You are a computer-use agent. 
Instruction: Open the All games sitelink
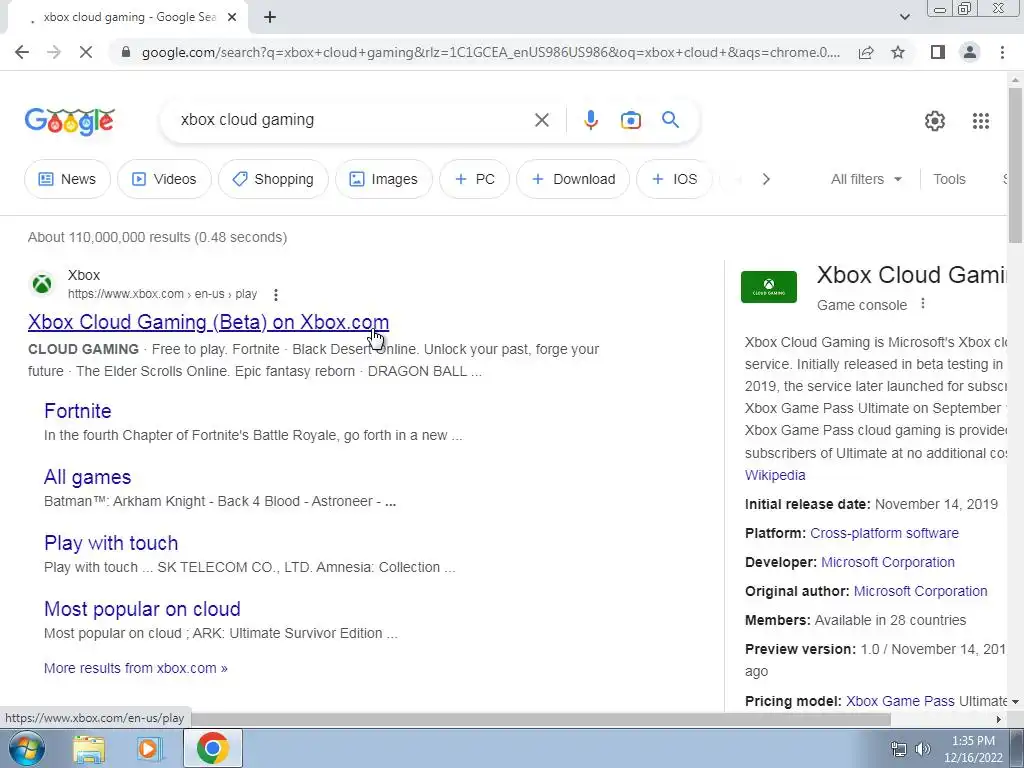pos(88,477)
